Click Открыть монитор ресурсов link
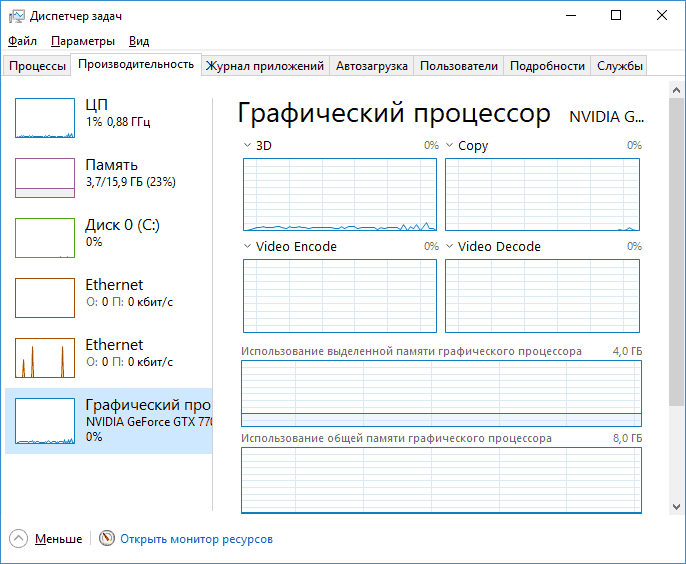The image size is (686, 564). [196, 539]
